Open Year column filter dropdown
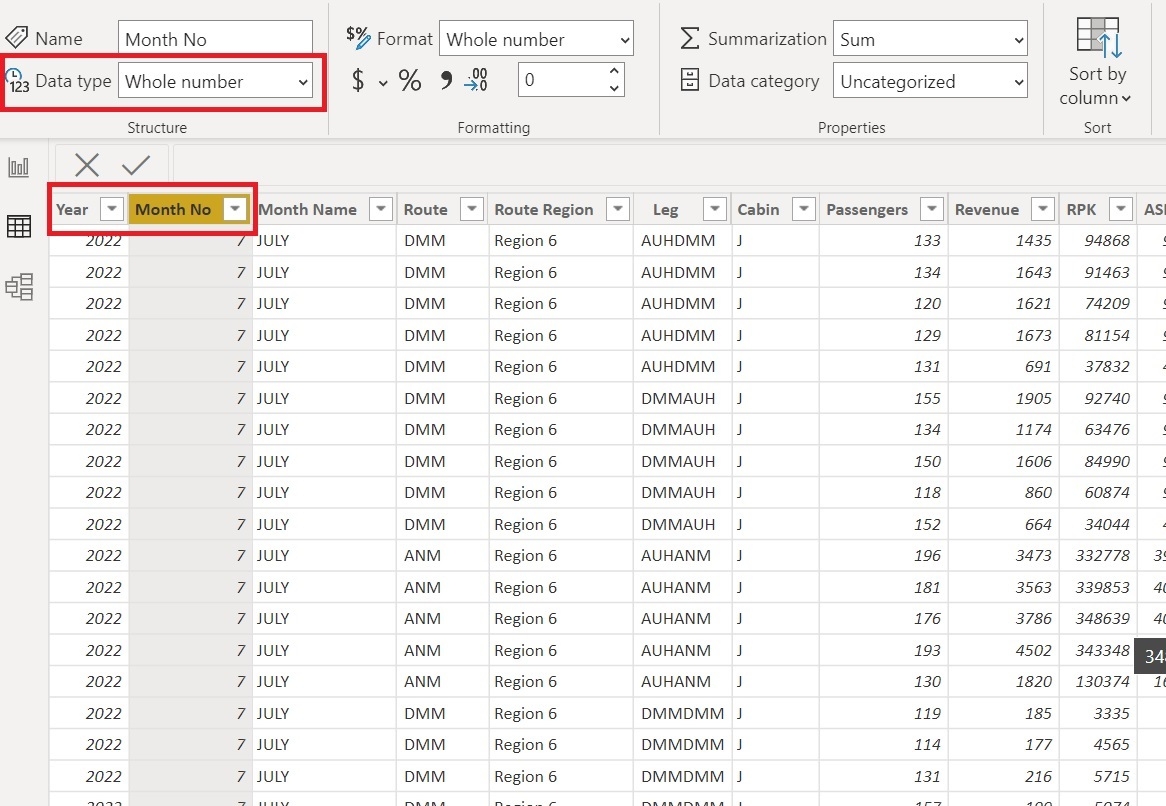 [112, 209]
